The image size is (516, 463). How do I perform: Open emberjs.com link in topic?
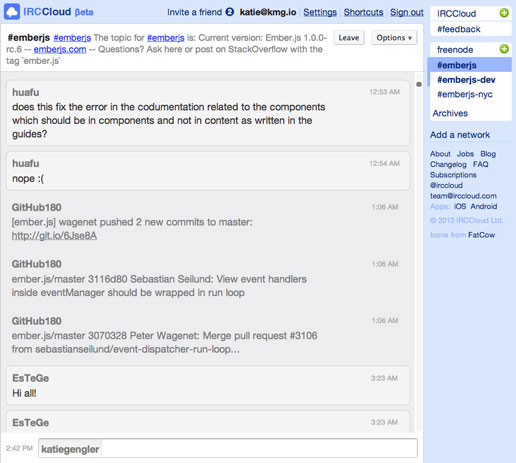pos(60,49)
